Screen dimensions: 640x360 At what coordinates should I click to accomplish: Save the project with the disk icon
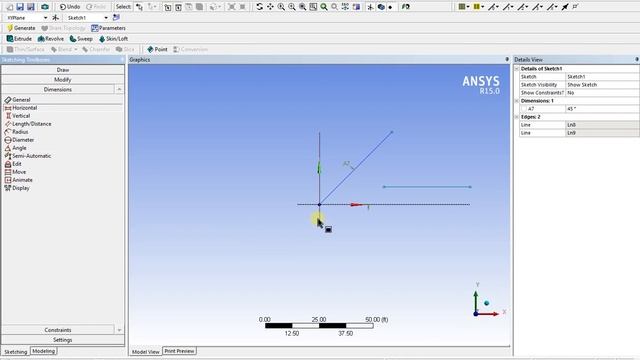tap(20, 7)
